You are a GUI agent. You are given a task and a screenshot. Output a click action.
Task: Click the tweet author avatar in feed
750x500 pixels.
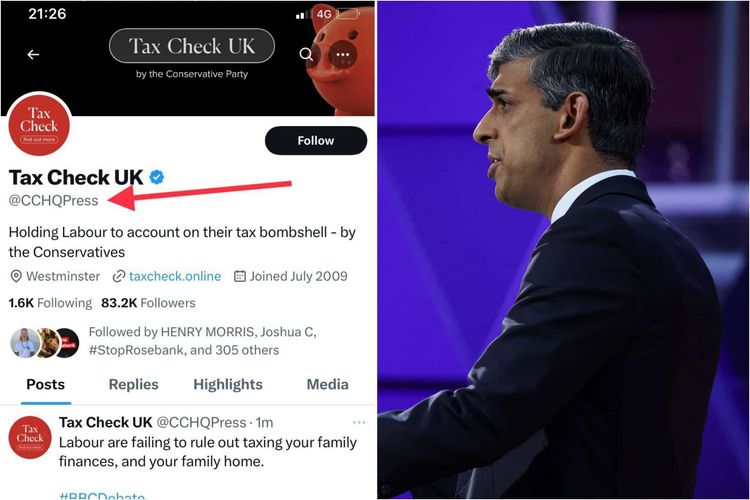[30, 437]
